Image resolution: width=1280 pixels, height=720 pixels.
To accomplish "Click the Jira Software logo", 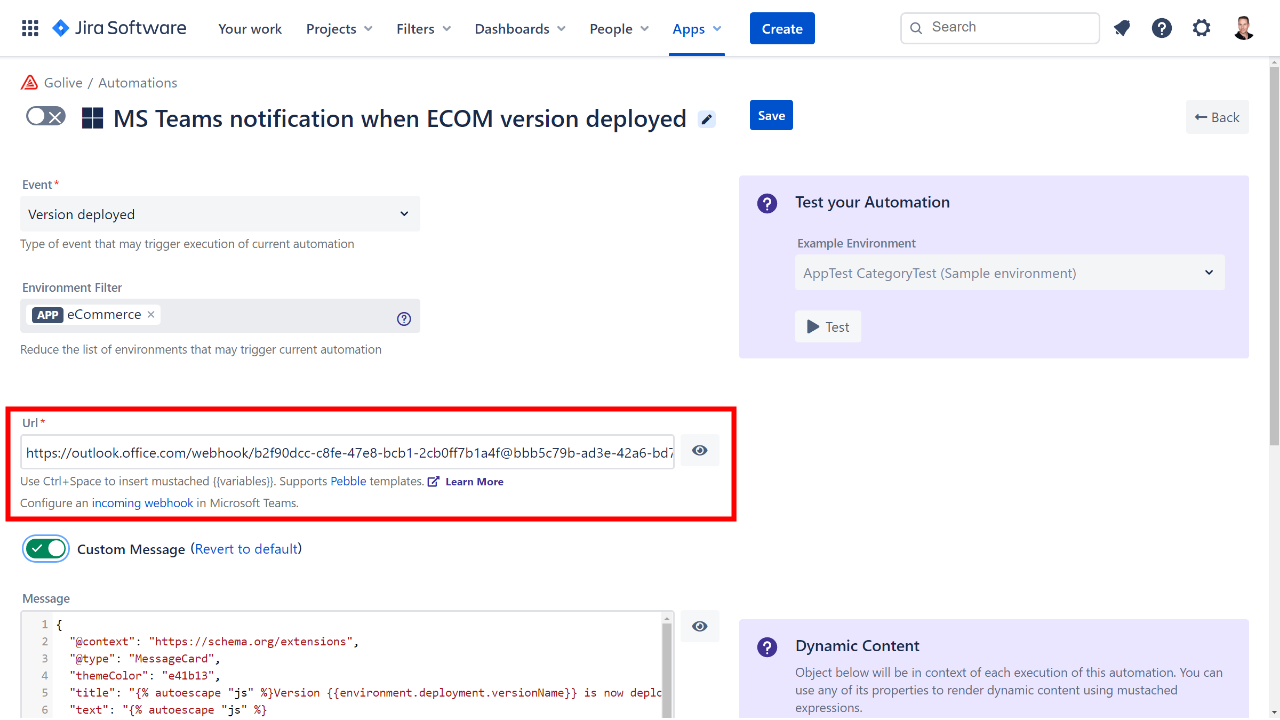I will point(119,28).
